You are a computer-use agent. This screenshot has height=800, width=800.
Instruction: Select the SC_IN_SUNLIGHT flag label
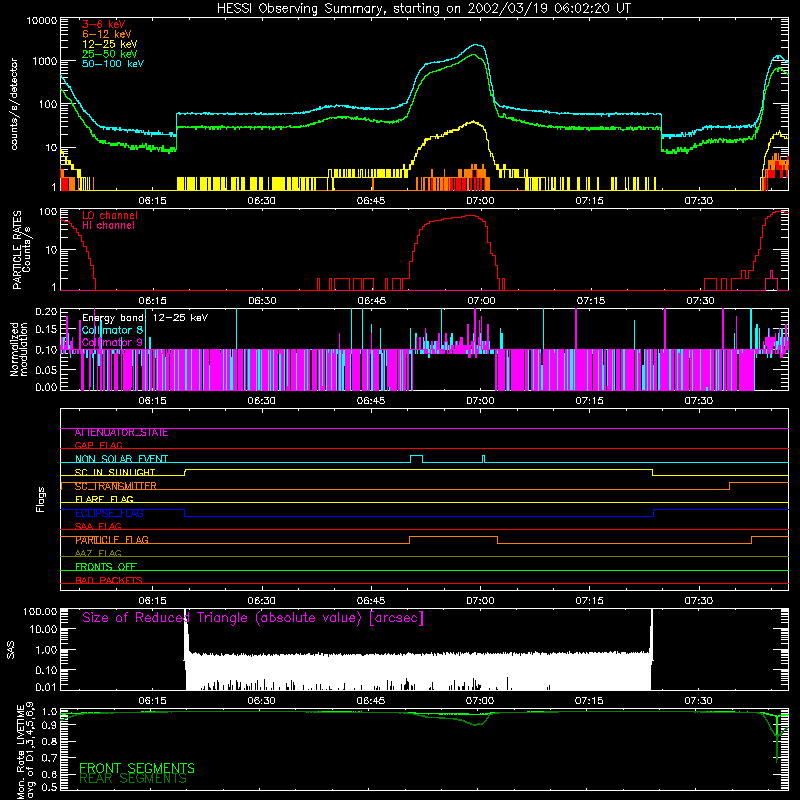[115, 472]
